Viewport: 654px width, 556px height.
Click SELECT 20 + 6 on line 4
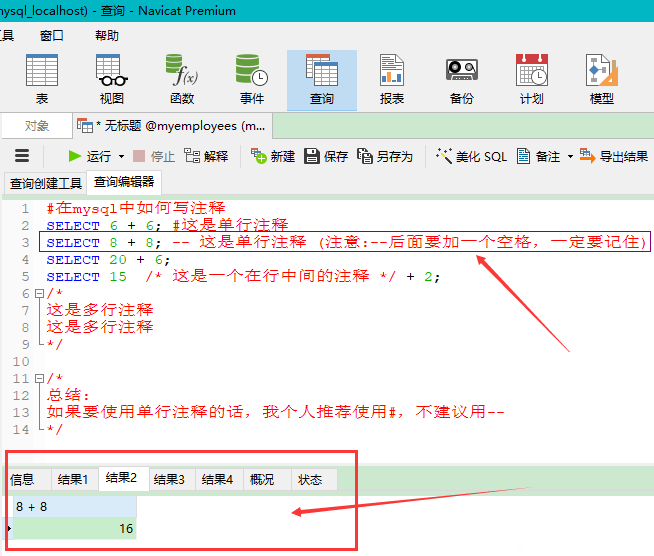coord(108,260)
